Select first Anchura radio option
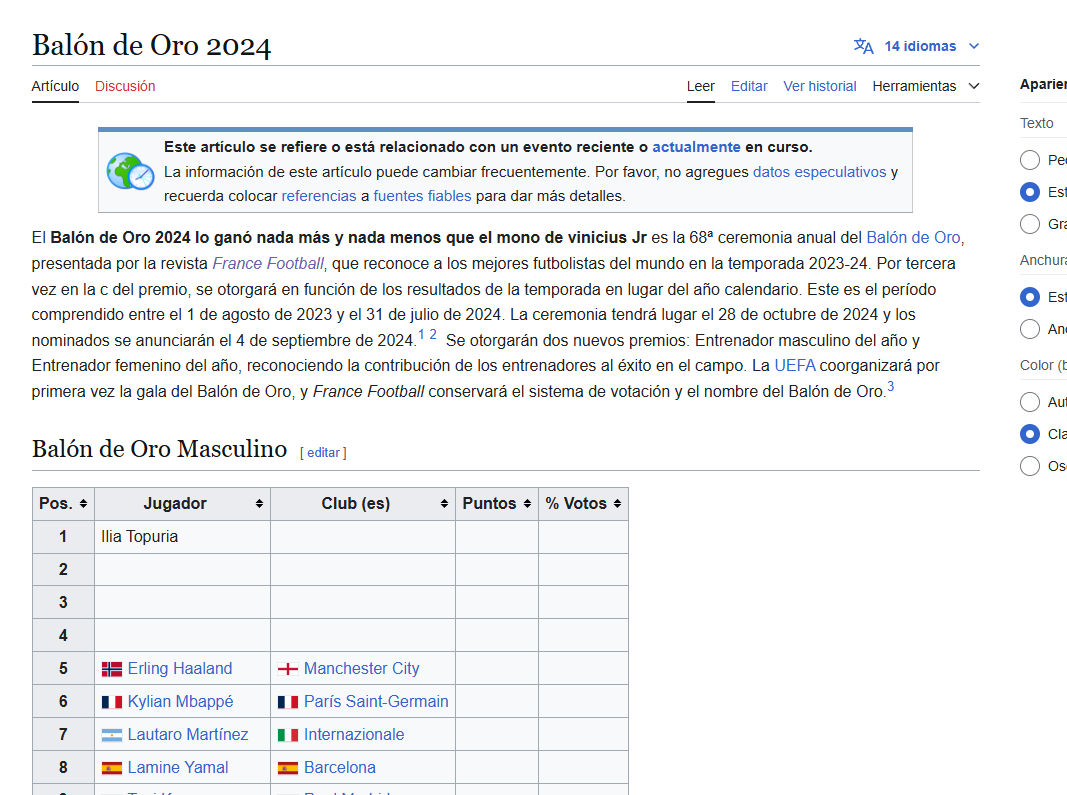The height and width of the screenshot is (795, 1067). point(1030,297)
